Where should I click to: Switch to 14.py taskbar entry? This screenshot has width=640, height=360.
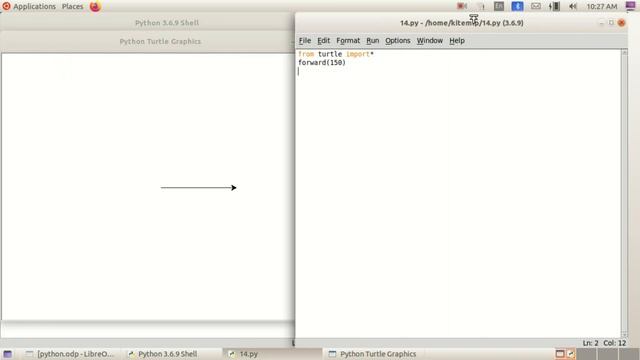(272, 354)
